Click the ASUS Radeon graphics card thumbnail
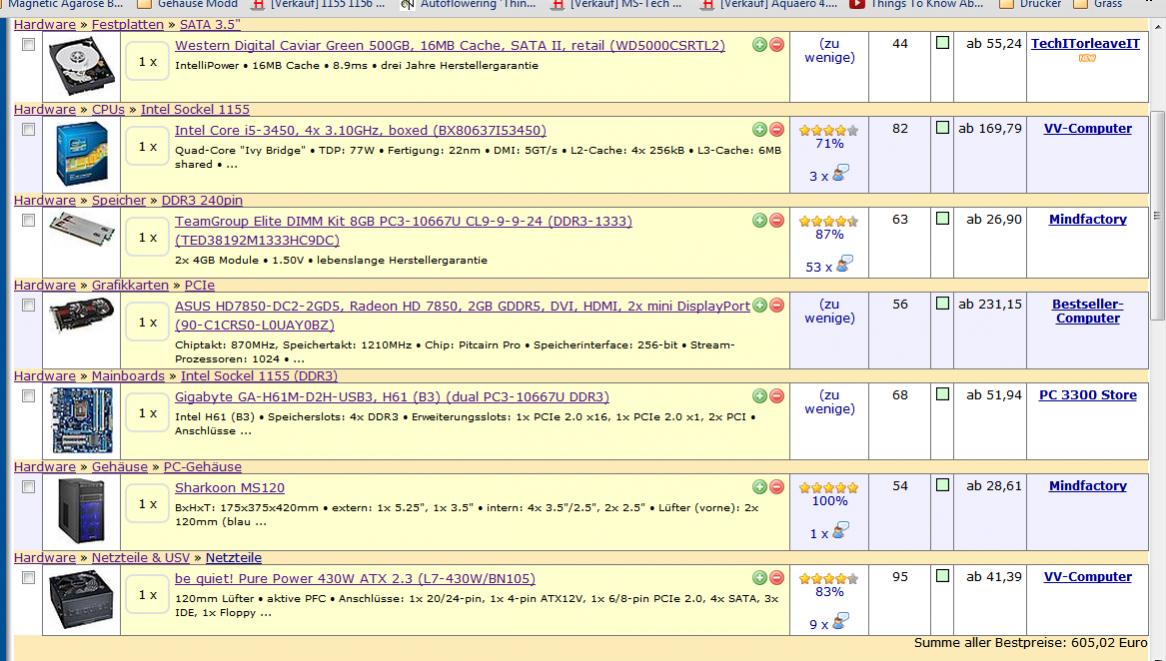The height and width of the screenshot is (661, 1166). coord(82,315)
